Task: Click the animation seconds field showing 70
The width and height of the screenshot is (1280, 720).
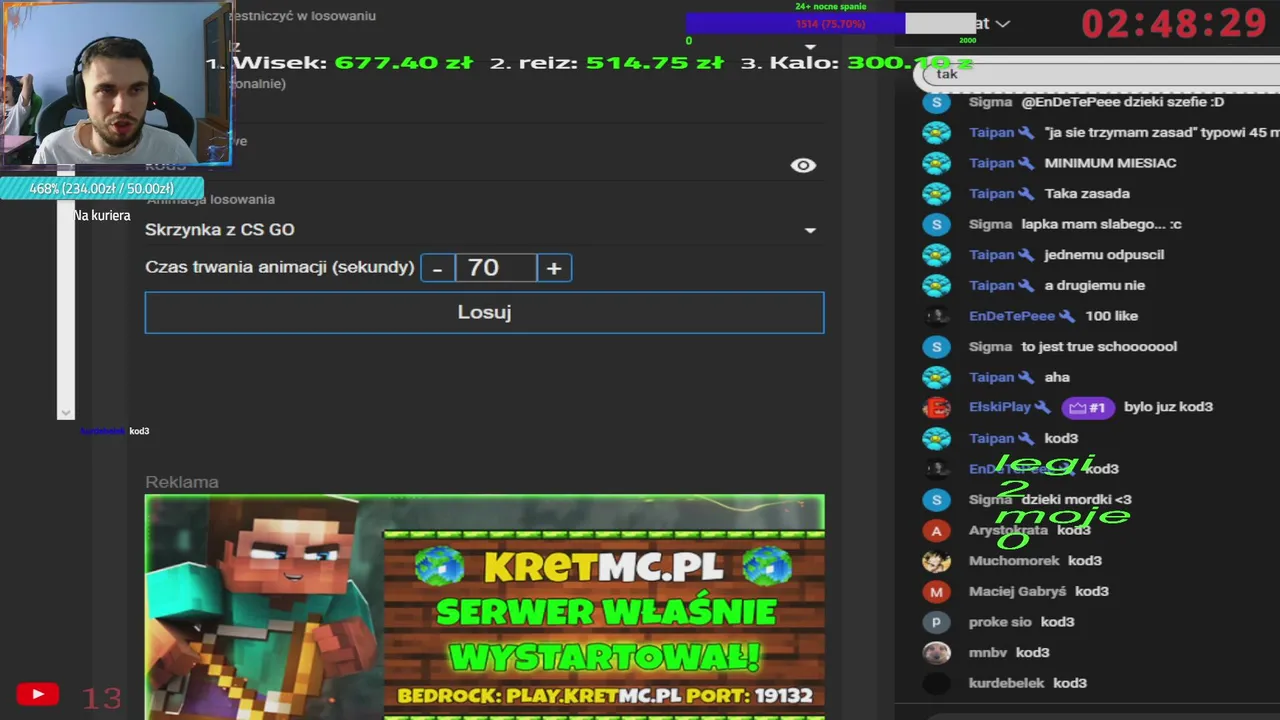Action: [x=496, y=268]
